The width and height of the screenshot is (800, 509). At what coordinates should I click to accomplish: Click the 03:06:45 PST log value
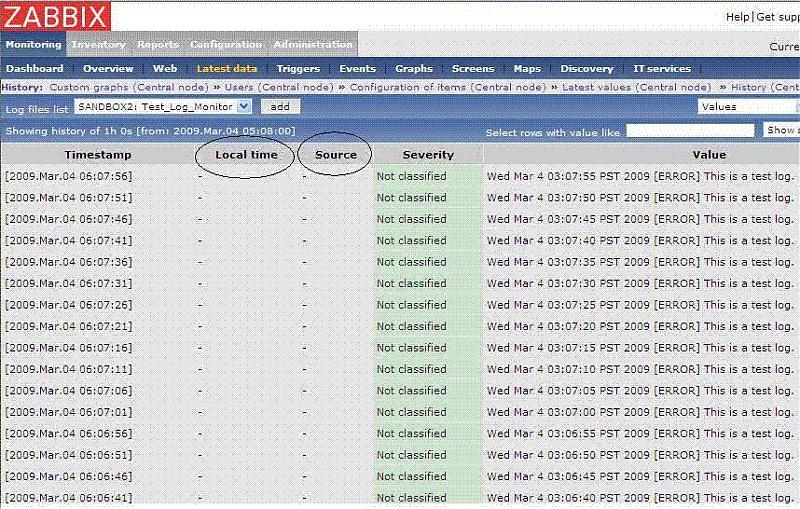(x=640, y=476)
